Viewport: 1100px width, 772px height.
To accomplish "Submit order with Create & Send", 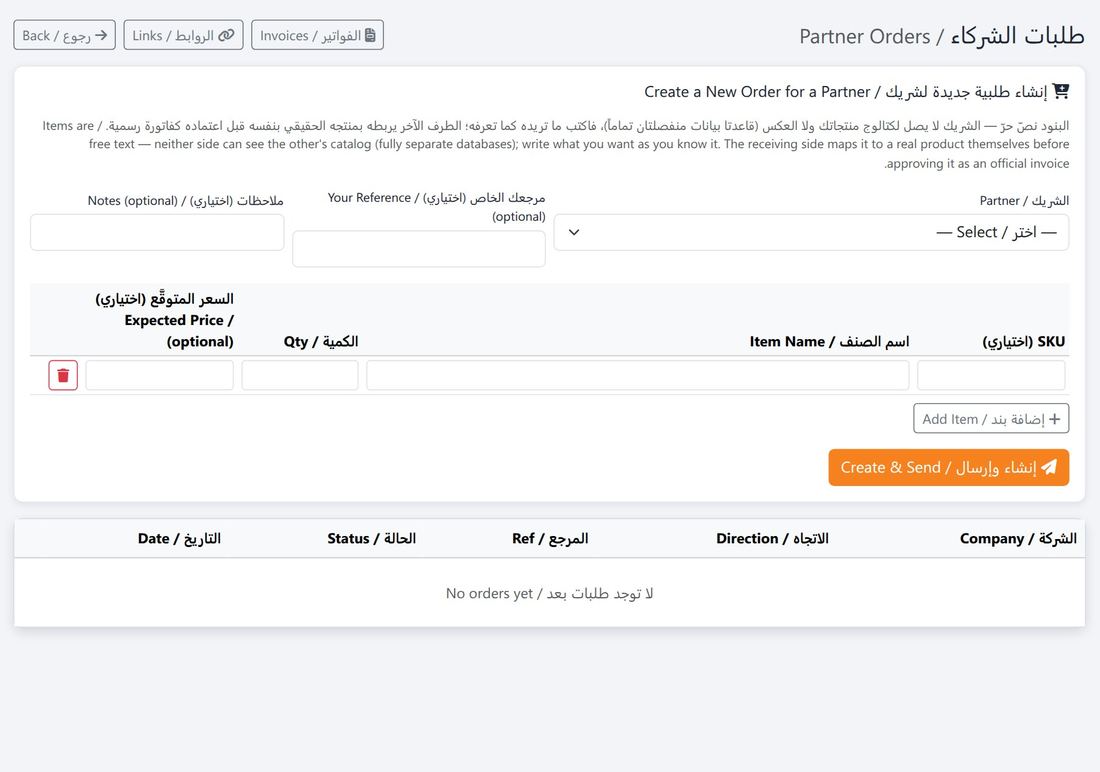I will (x=948, y=467).
